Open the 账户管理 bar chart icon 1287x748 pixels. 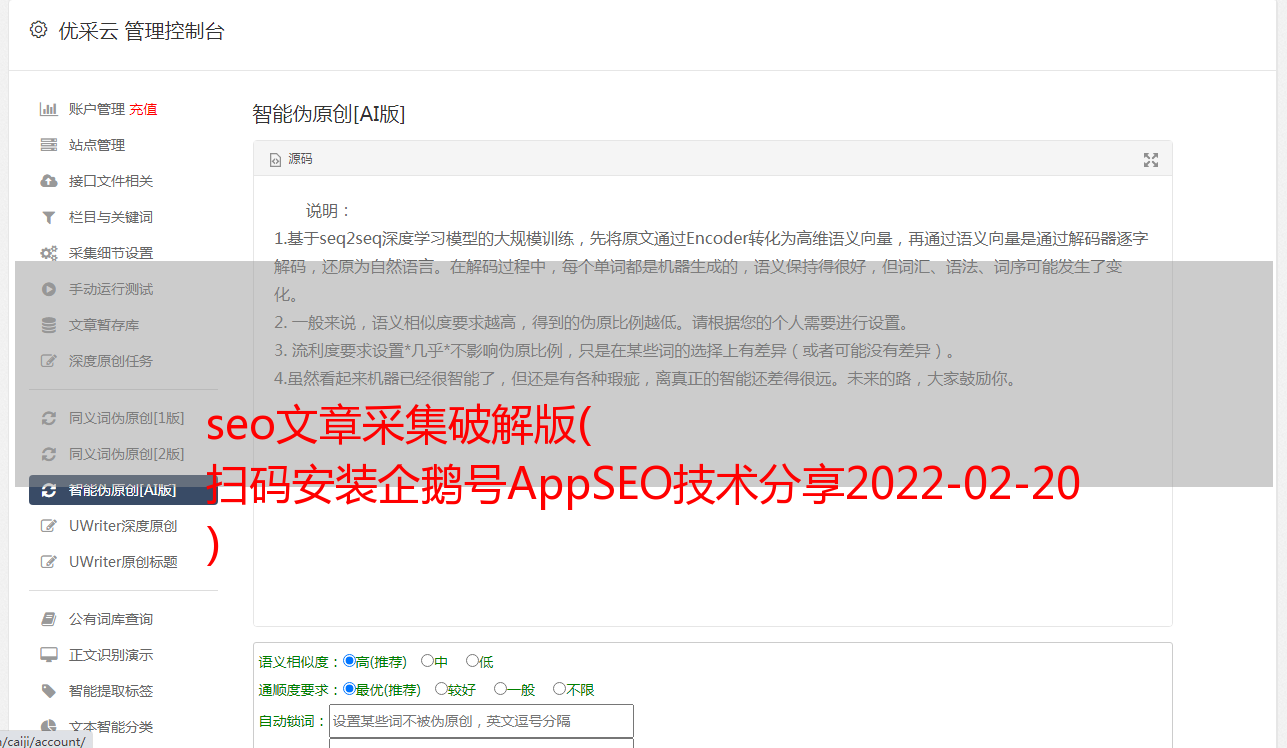point(48,109)
